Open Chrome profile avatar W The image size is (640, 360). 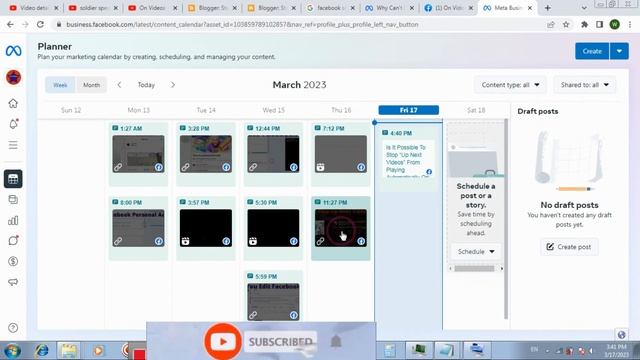coord(614,24)
